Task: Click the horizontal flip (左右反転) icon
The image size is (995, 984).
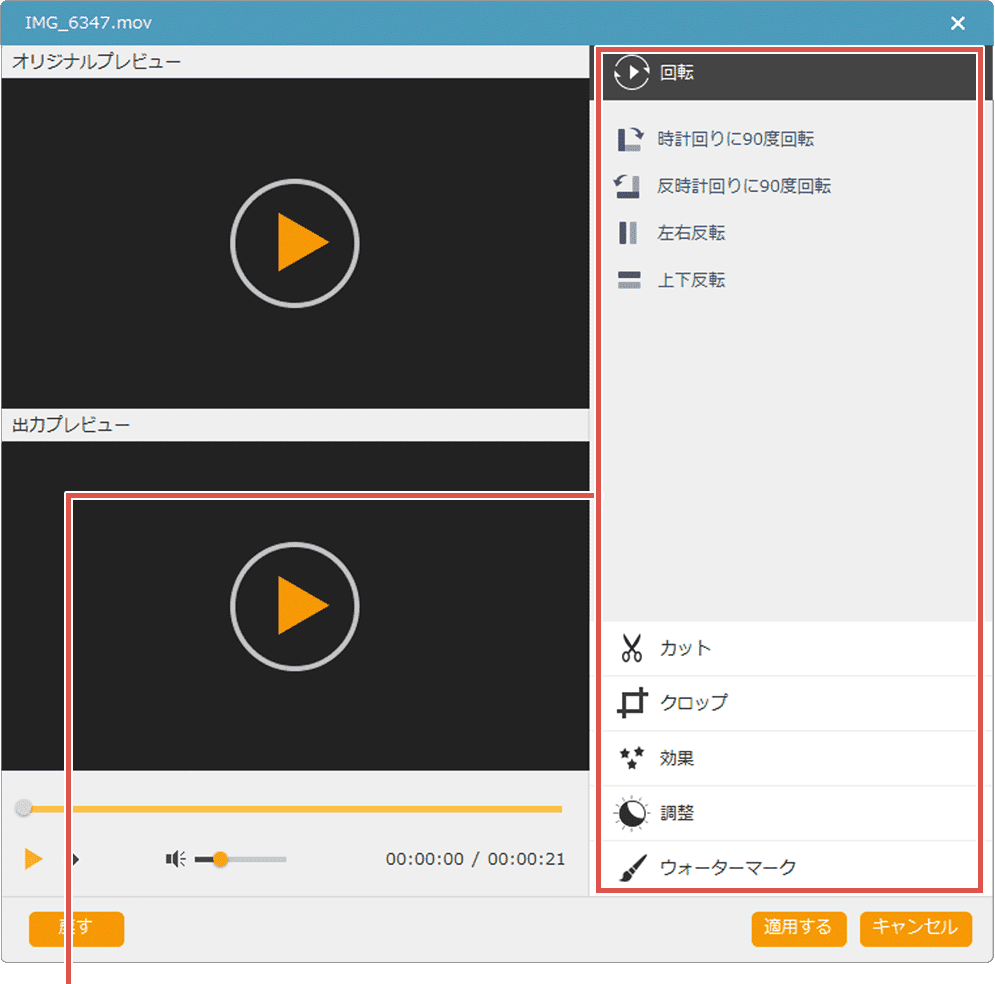Action: 629,233
